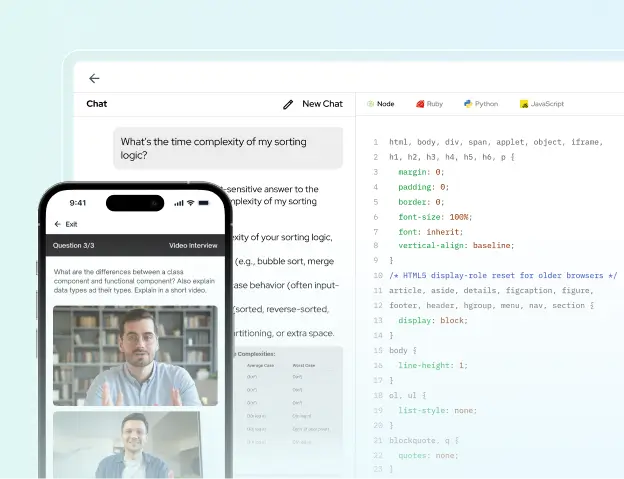Click code line 13 'display: block;'

click(x=433, y=321)
